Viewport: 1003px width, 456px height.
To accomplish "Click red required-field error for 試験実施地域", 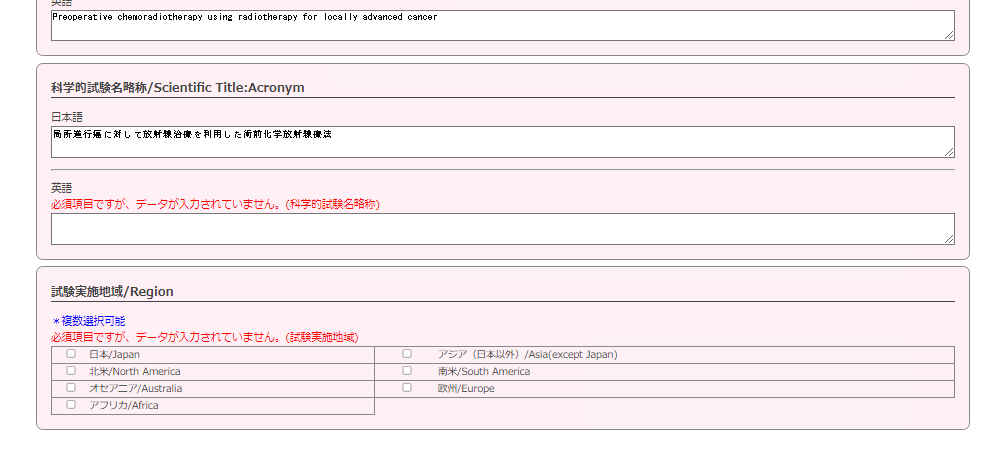I will click(204, 337).
